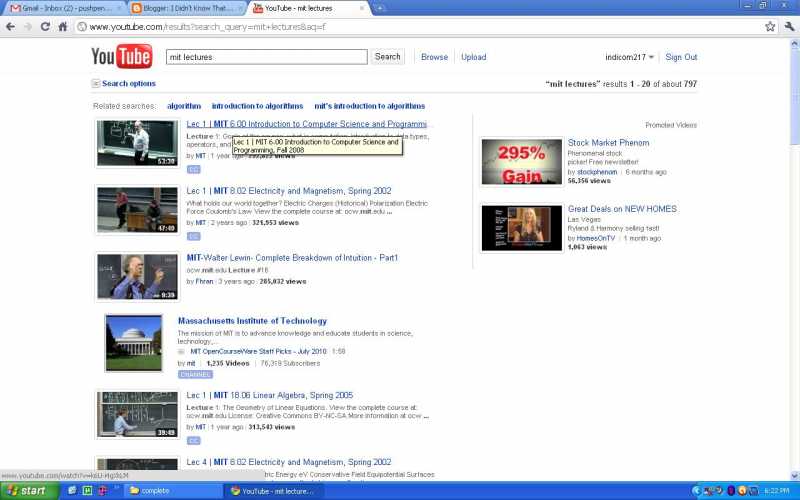The width and height of the screenshot is (800, 500).
Task: Click CC badge under Linear Algebra lecture
Action: pyautogui.click(x=194, y=441)
